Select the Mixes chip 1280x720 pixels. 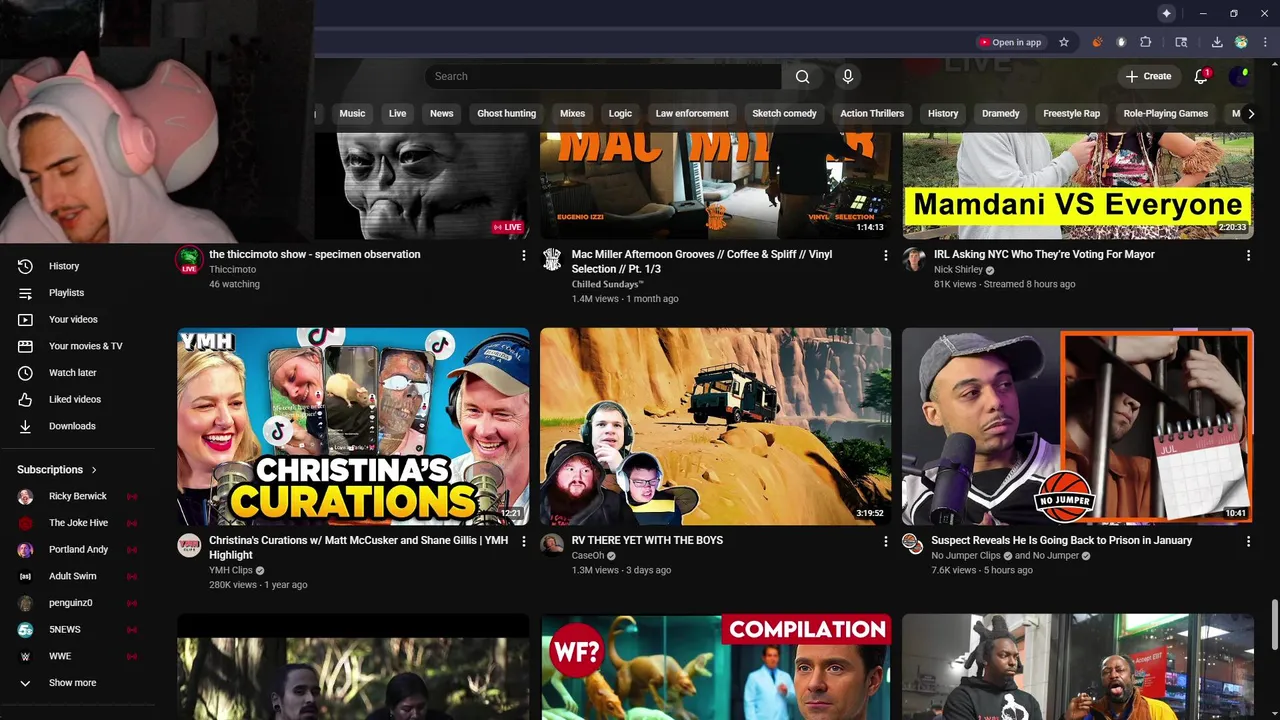pos(572,114)
